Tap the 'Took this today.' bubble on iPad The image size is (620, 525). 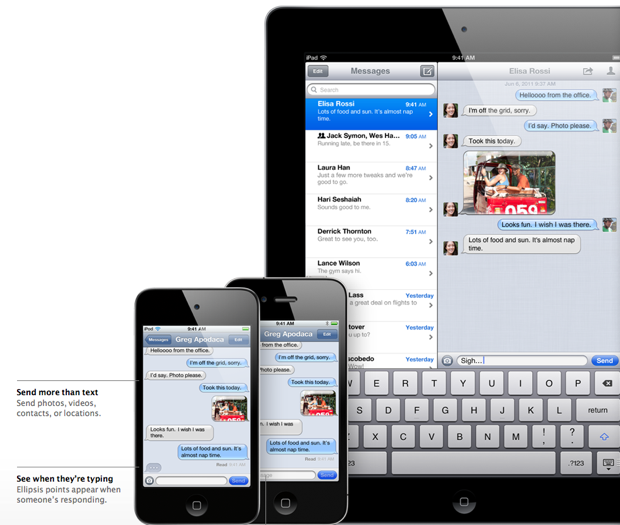click(491, 141)
